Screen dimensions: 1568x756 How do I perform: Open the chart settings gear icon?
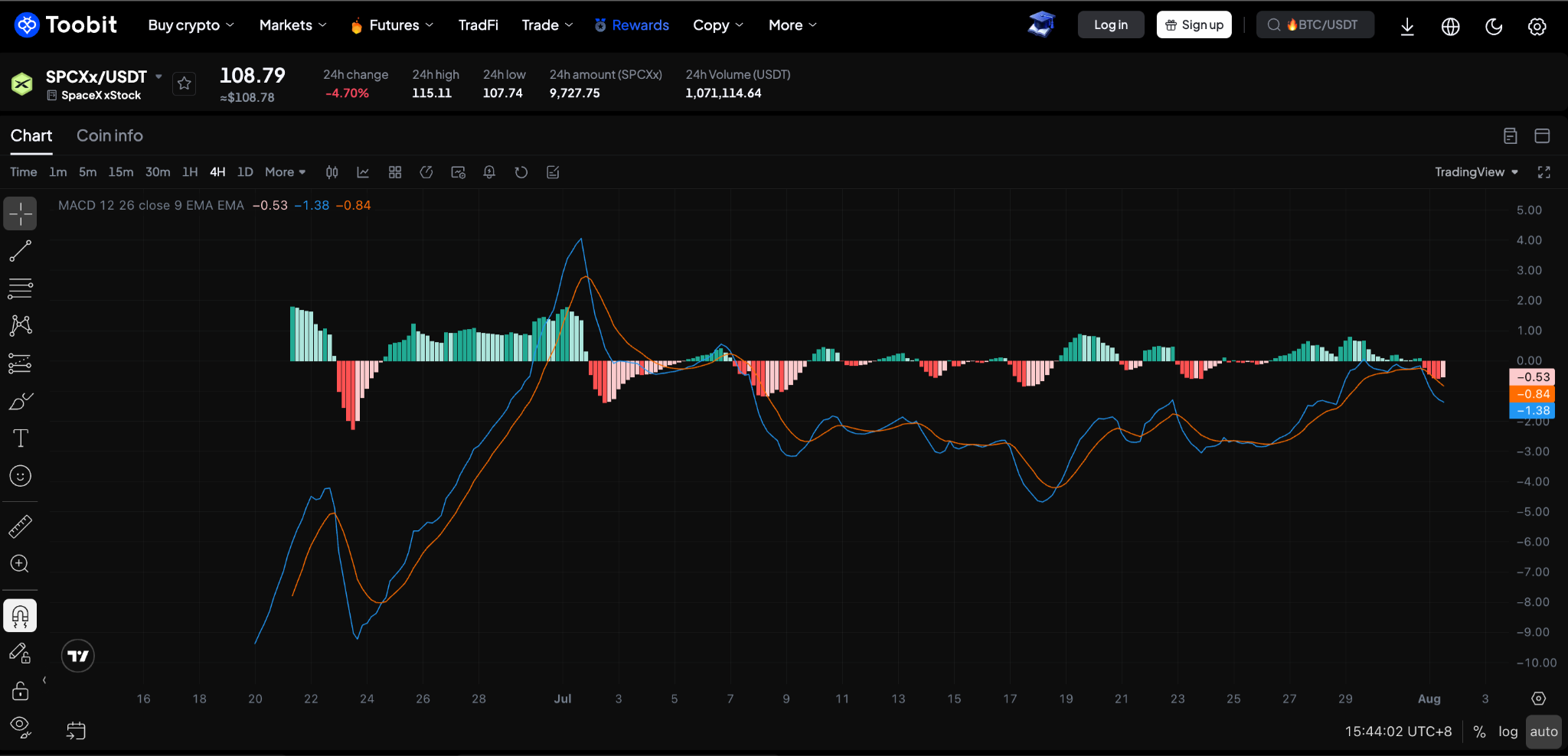[1538, 699]
